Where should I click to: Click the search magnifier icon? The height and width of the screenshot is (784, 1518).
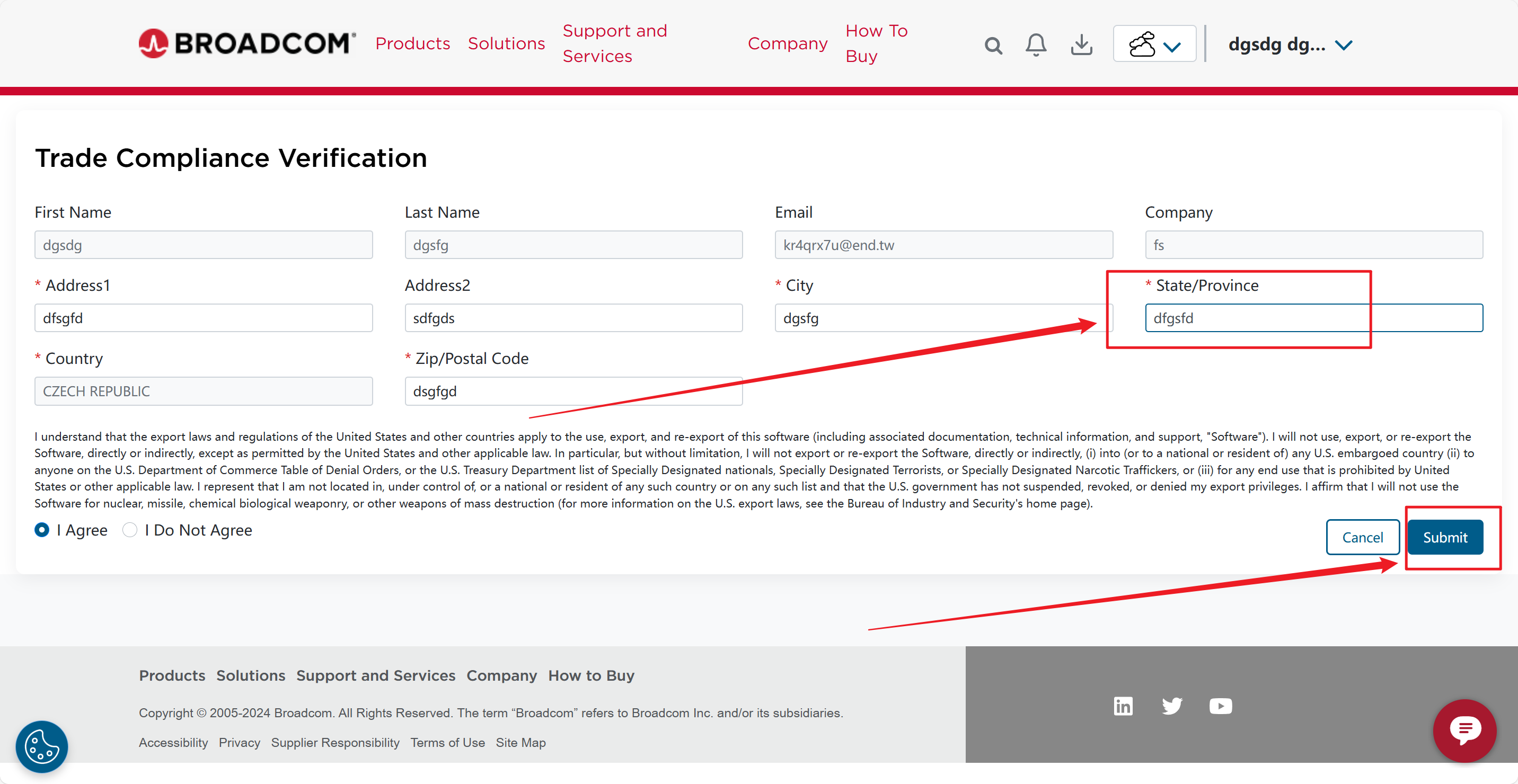[993, 46]
